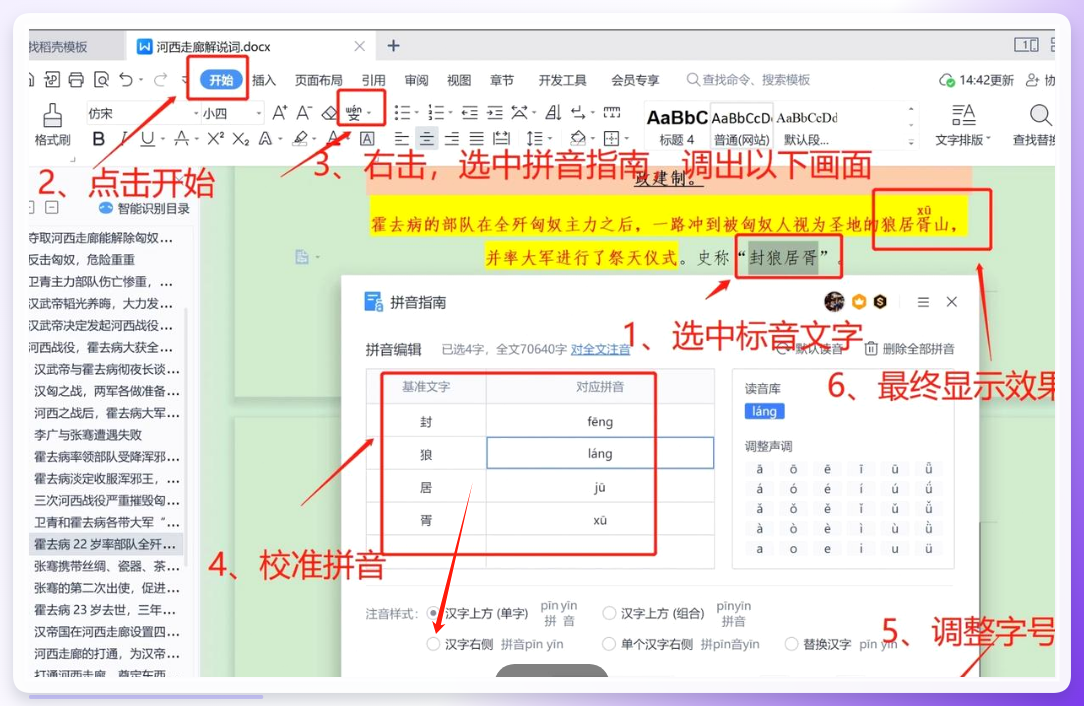The image size is (1084, 706).
Task: Click the Character Border icon
Action: point(367,139)
